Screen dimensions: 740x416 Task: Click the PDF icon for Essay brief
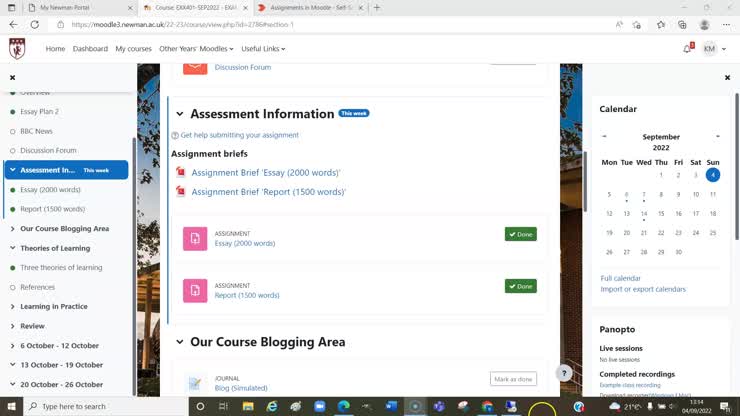pyautogui.click(x=180, y=172)
